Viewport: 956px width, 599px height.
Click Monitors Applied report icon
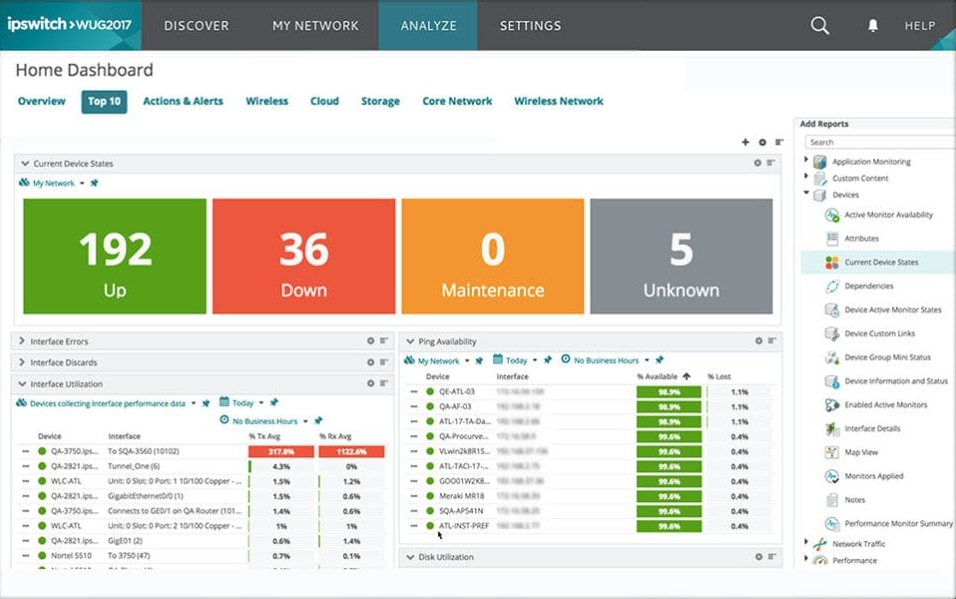(832, 476)
